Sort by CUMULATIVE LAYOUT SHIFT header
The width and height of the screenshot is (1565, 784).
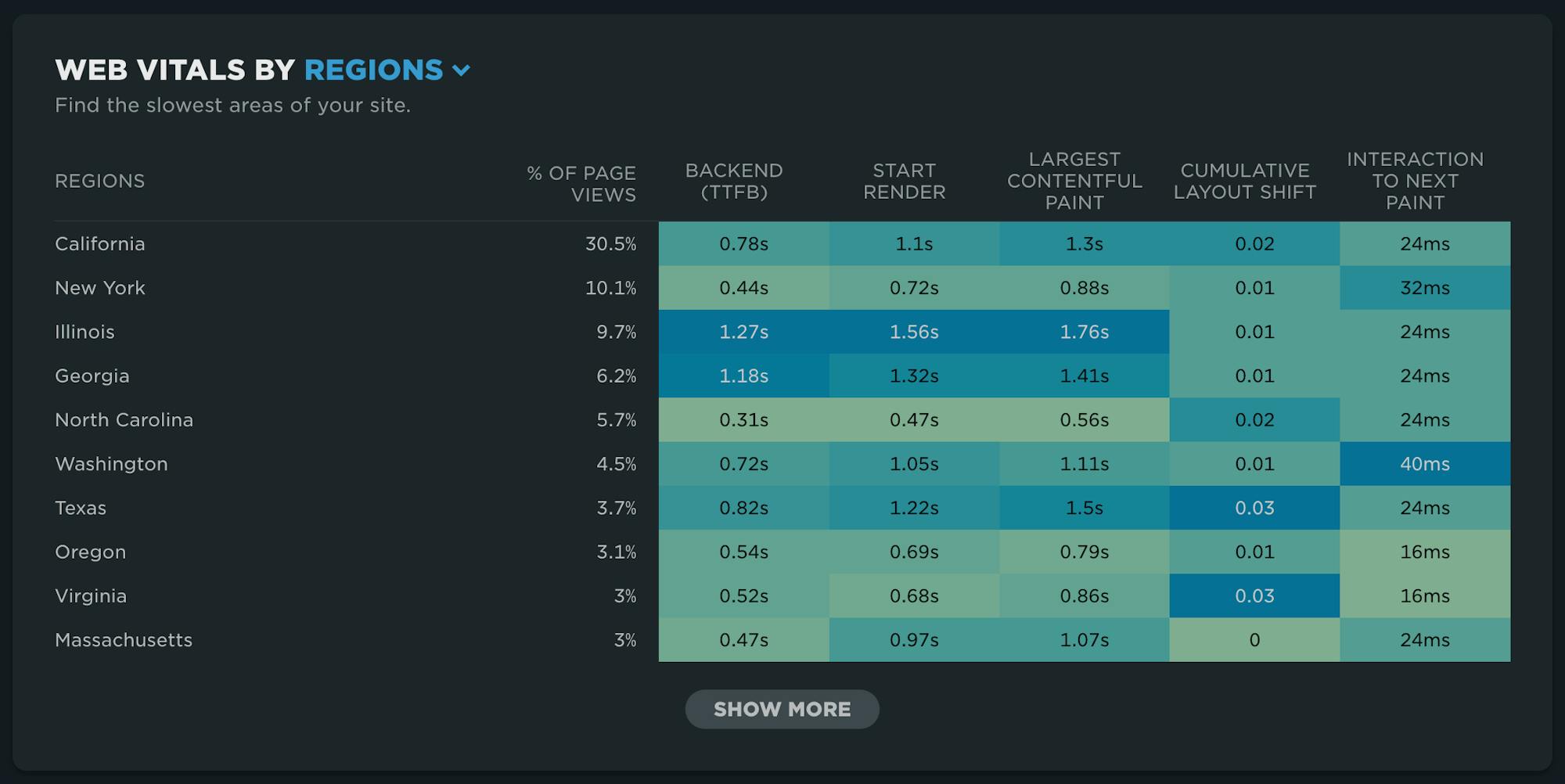pyautogui.click(x=1246, y=180)
